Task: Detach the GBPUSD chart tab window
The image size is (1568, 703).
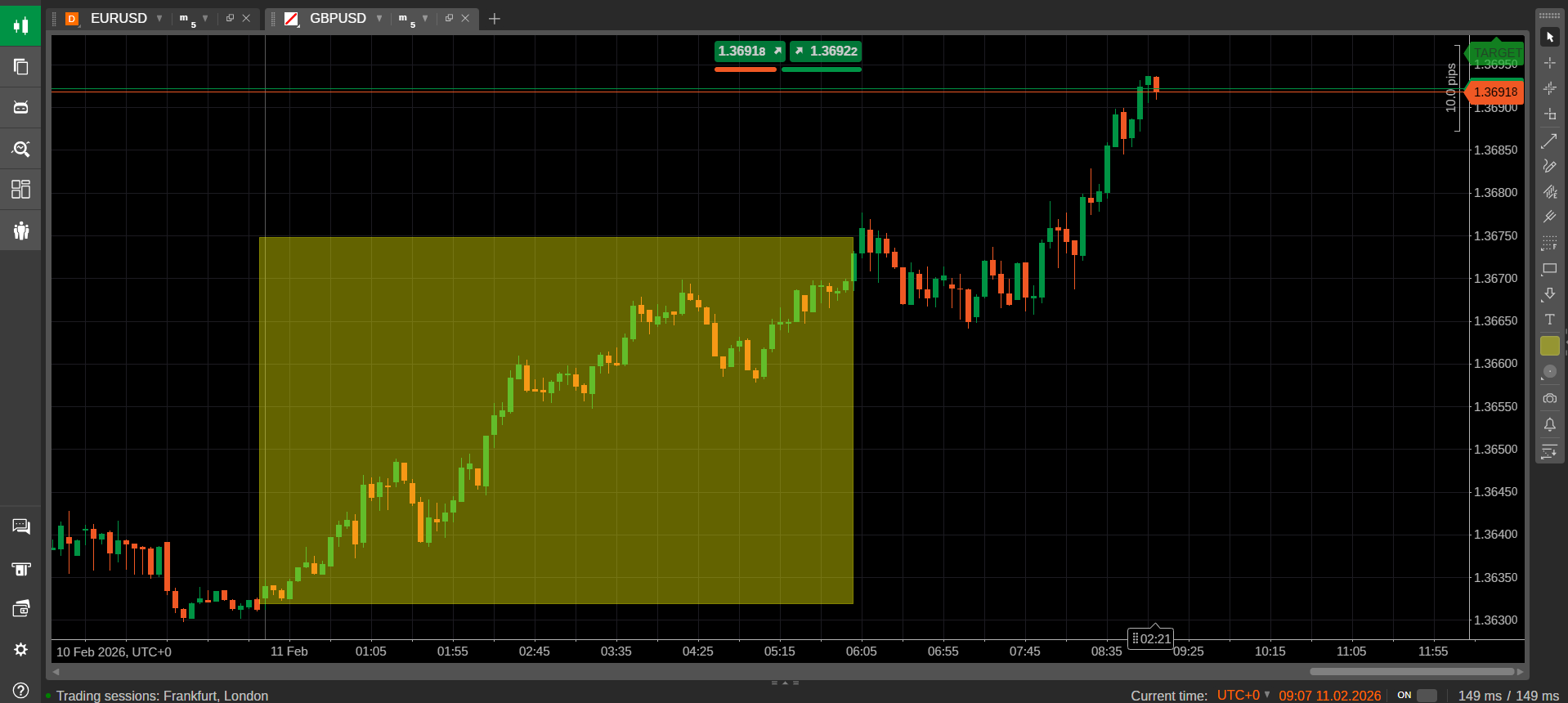Action: (449, 18)
